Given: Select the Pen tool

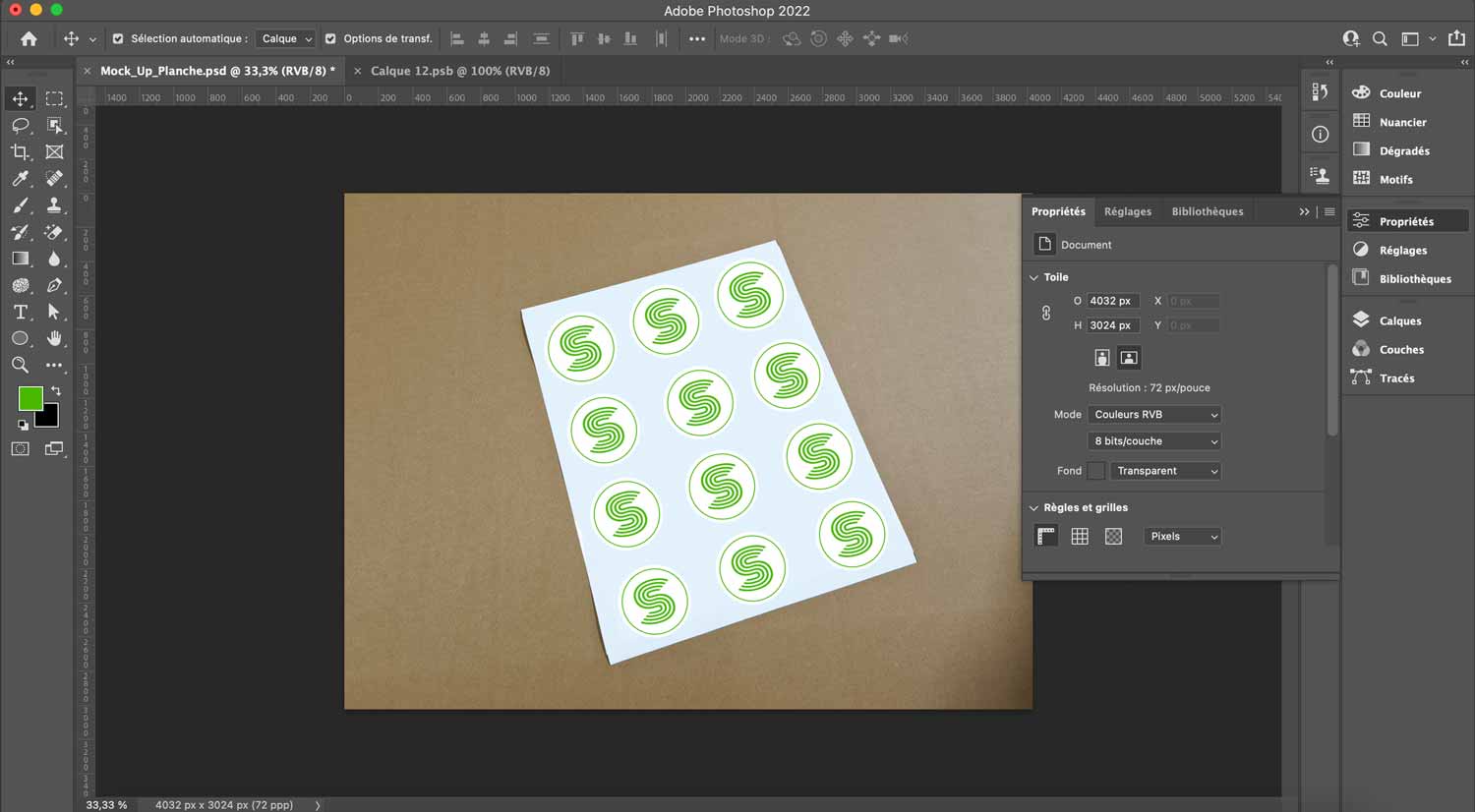Looking at the screenshot, I should (54, 284).
